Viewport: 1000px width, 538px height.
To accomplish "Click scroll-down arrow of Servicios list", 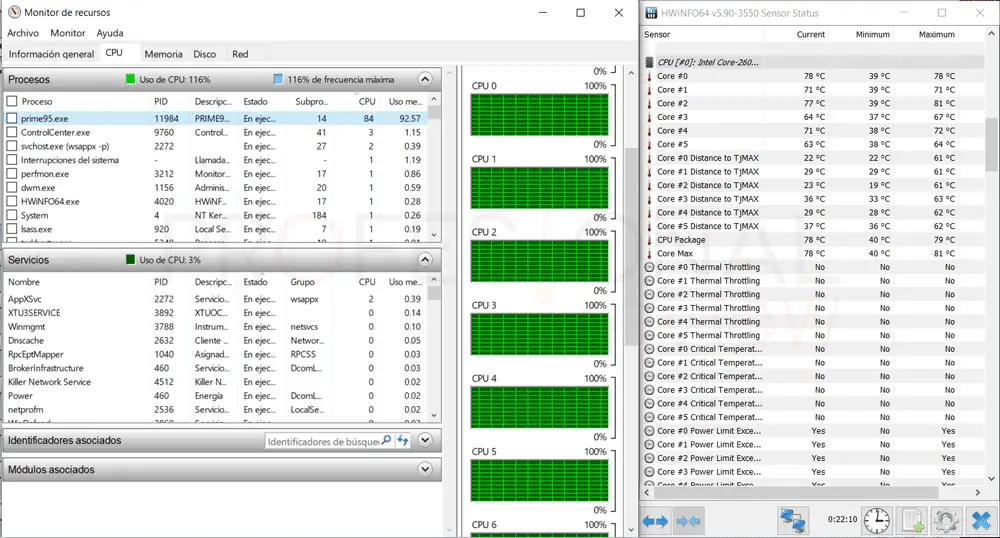I will click(x=434, y=415).
